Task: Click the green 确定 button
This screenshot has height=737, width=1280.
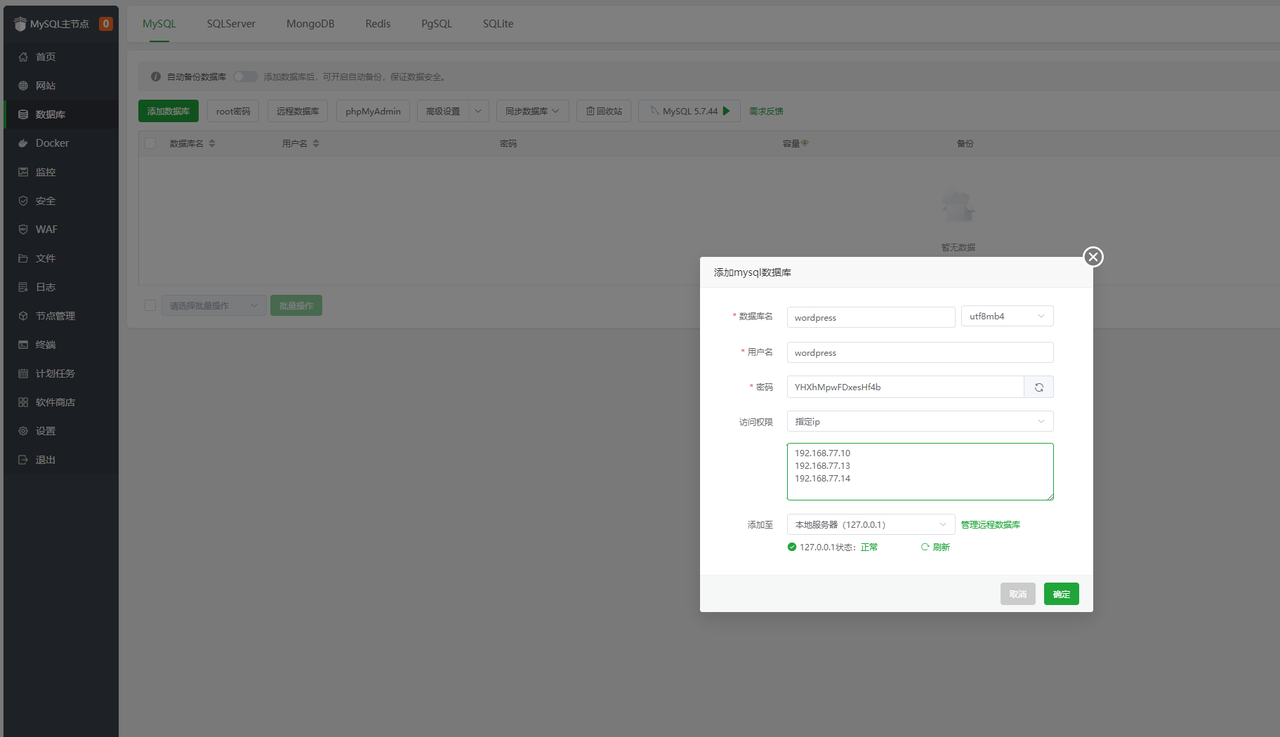Action: click(1061, 594)
